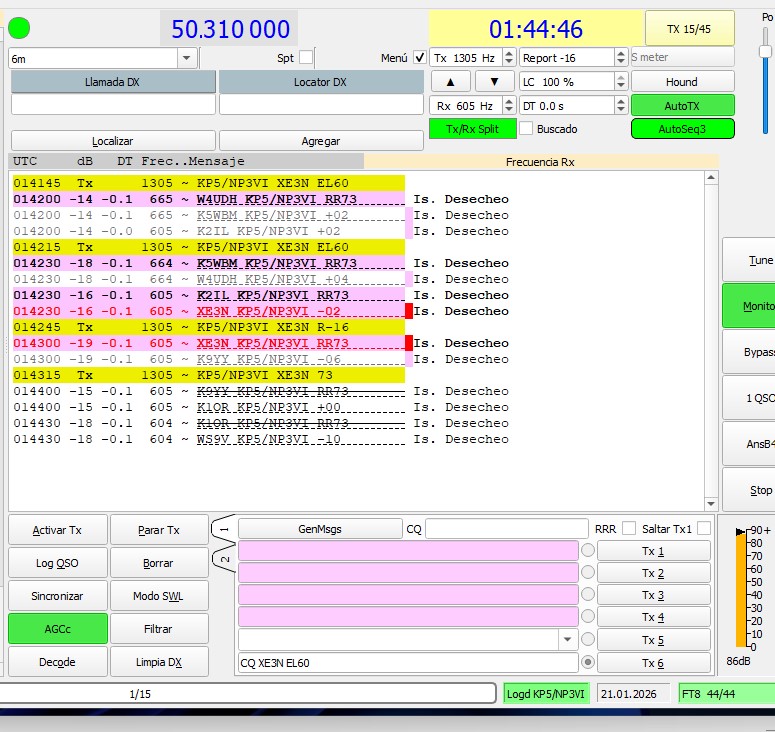This screenshot has width=775, height=732.
Task: Adjust the power slider at top right
Action: coord(765,50)
